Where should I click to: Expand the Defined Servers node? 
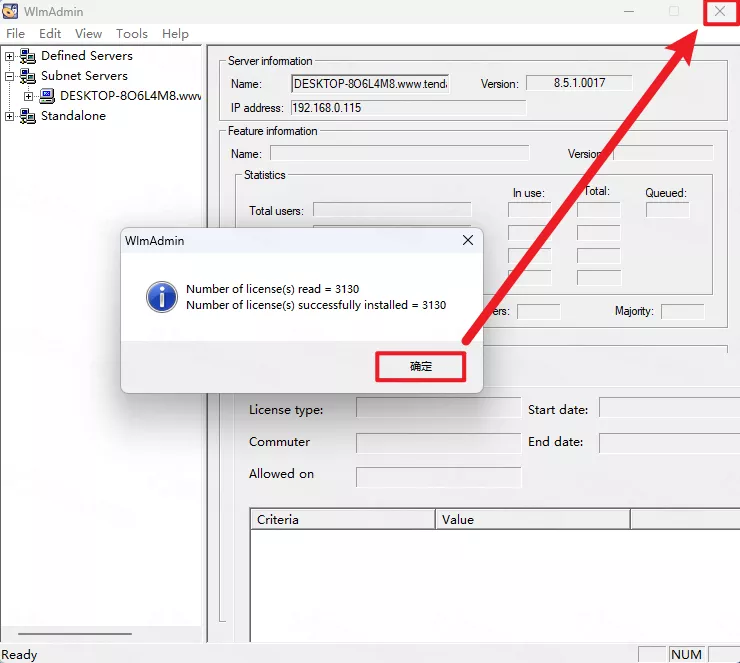click(10, 56)
